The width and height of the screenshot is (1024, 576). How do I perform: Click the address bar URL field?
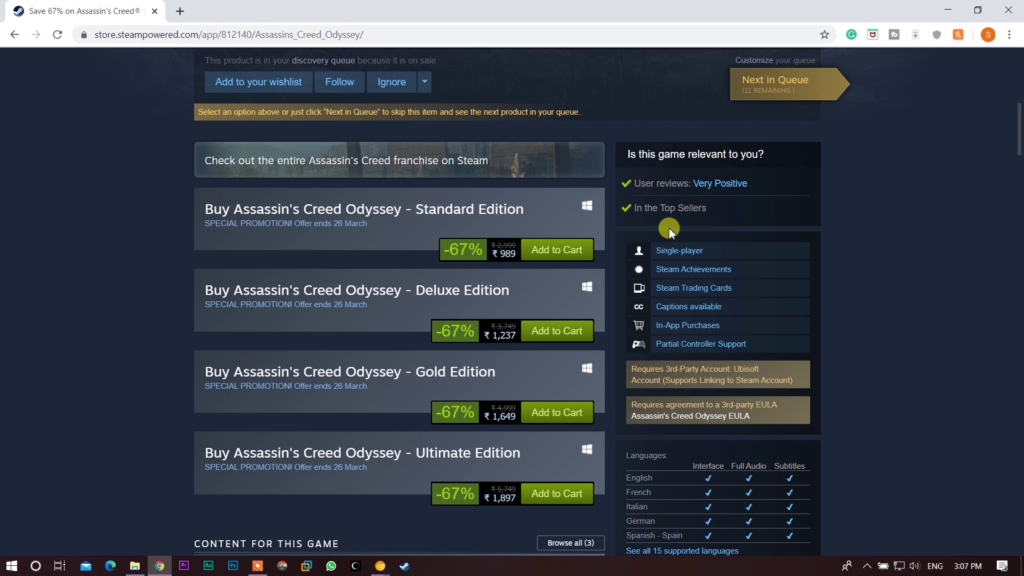pos(451,35)
